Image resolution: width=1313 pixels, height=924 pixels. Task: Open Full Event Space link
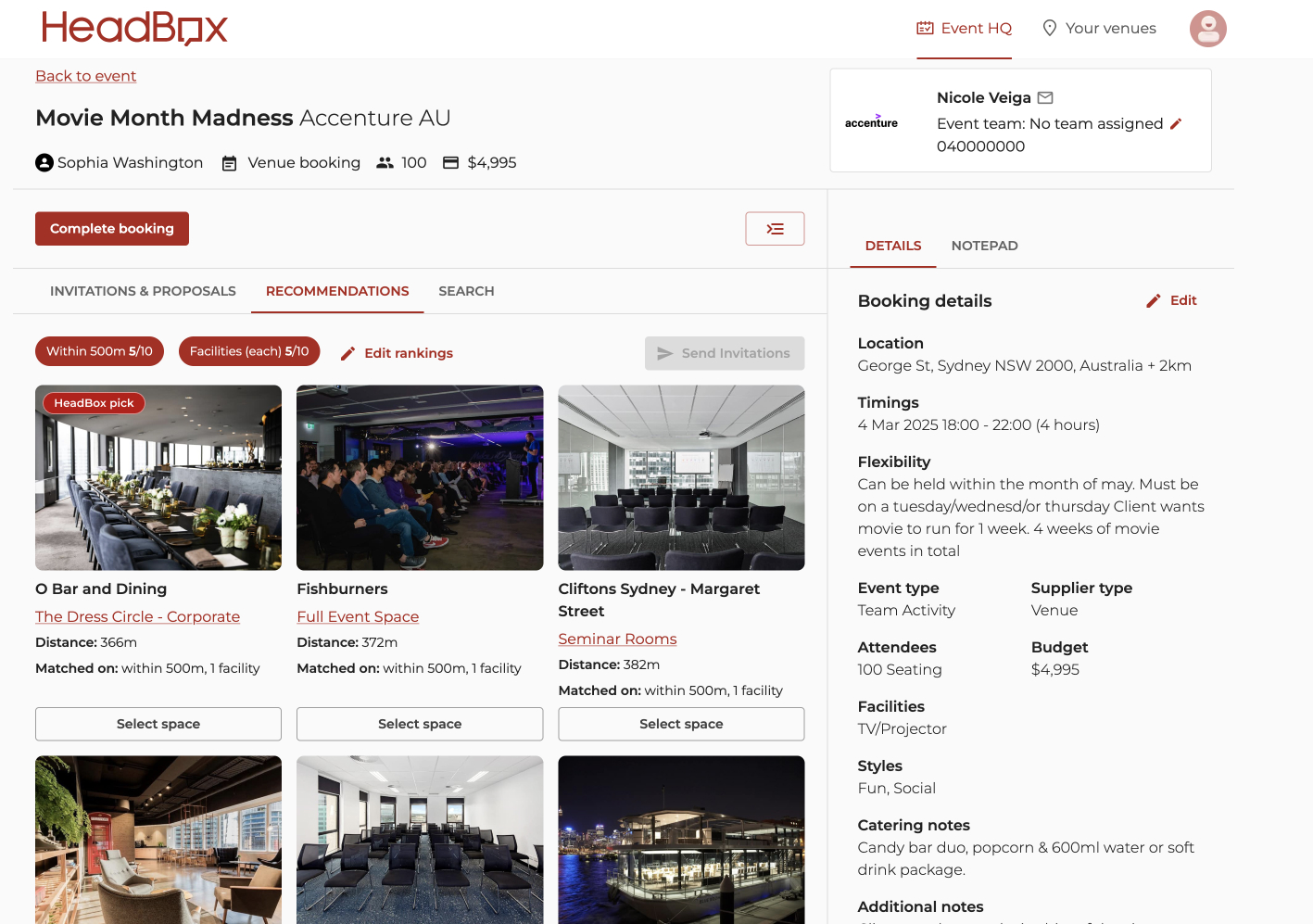[358, 616]
